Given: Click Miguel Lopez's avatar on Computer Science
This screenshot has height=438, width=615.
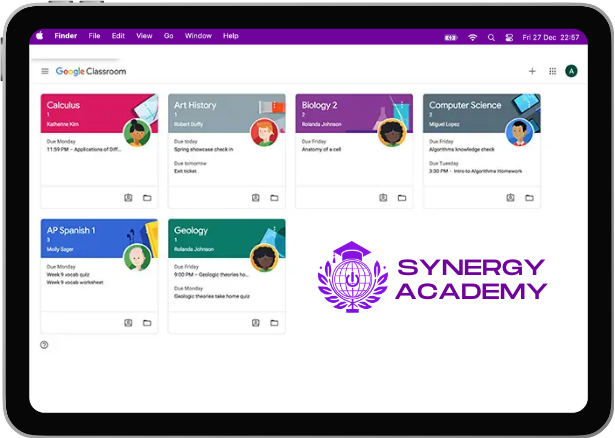Looking at the screenshot, I should click(519, 133).
